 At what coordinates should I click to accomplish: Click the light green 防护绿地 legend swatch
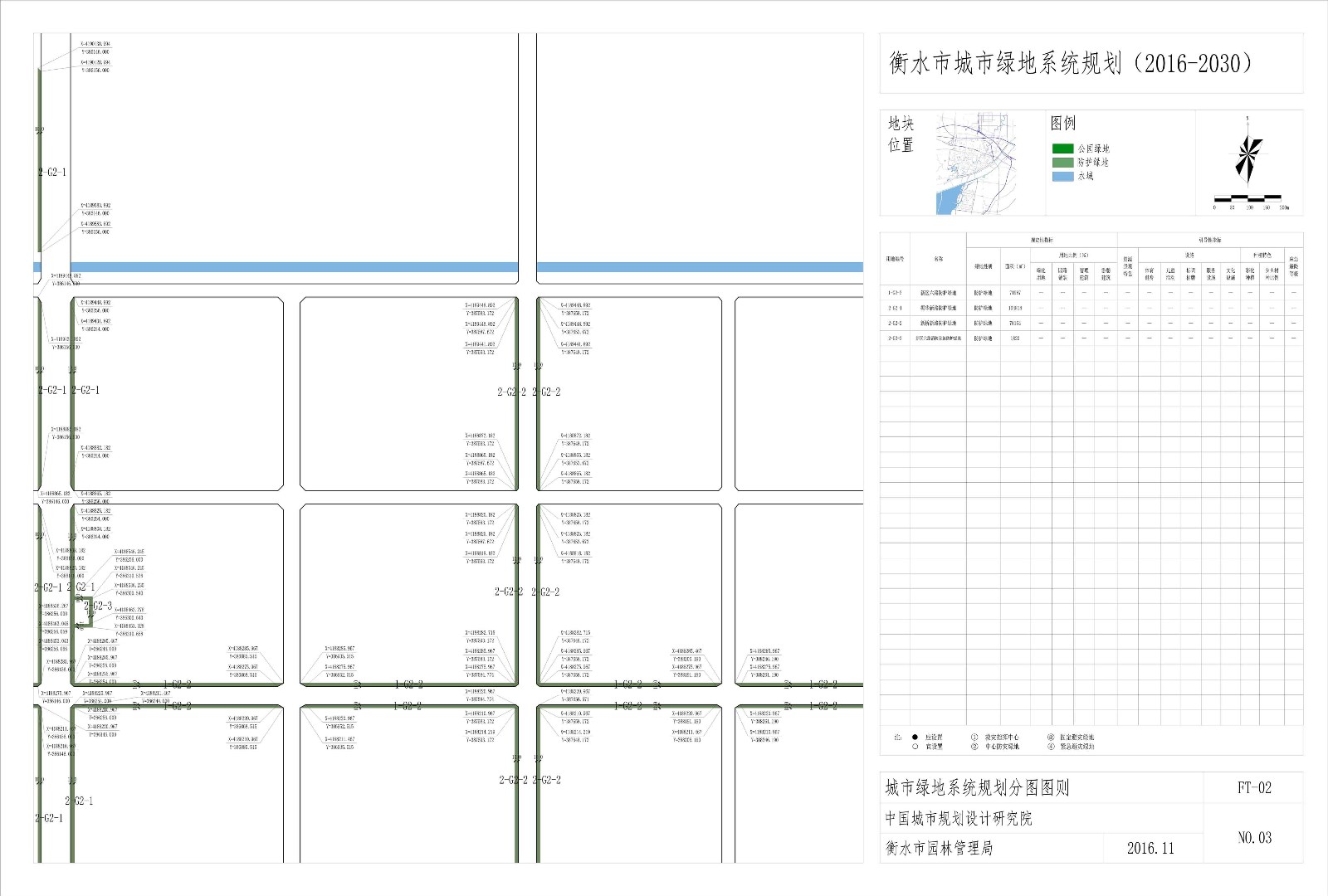[x=1062, y=163]
